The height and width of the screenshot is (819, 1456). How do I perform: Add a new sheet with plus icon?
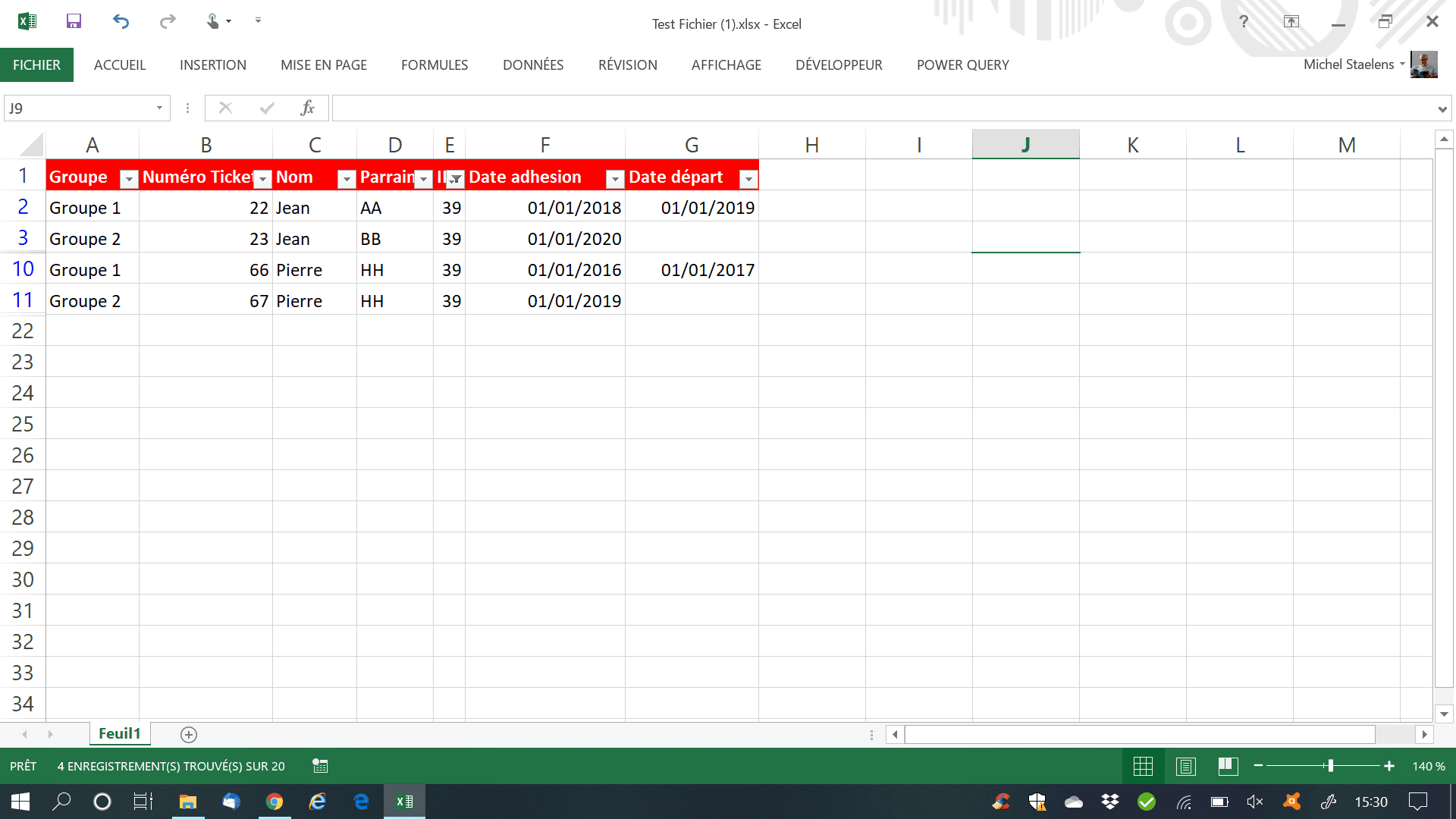(189, 734)
